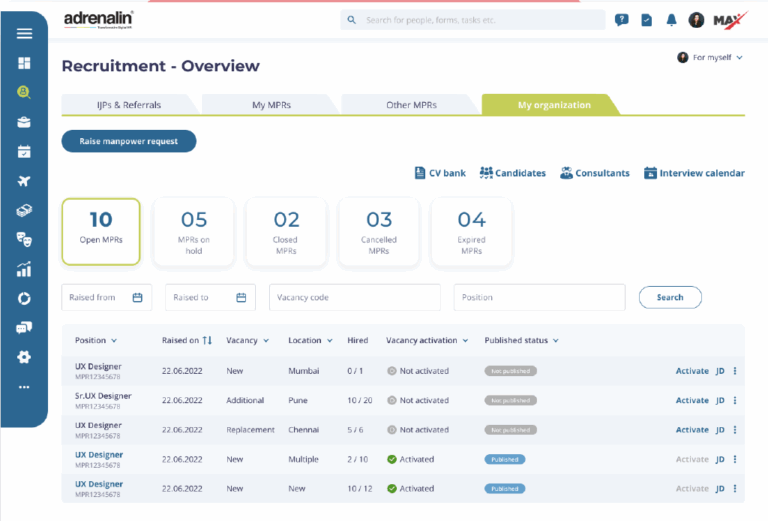Open the help question-mark chat icon
The height and width of the screenshot is (521, 768).
[621, 20]
